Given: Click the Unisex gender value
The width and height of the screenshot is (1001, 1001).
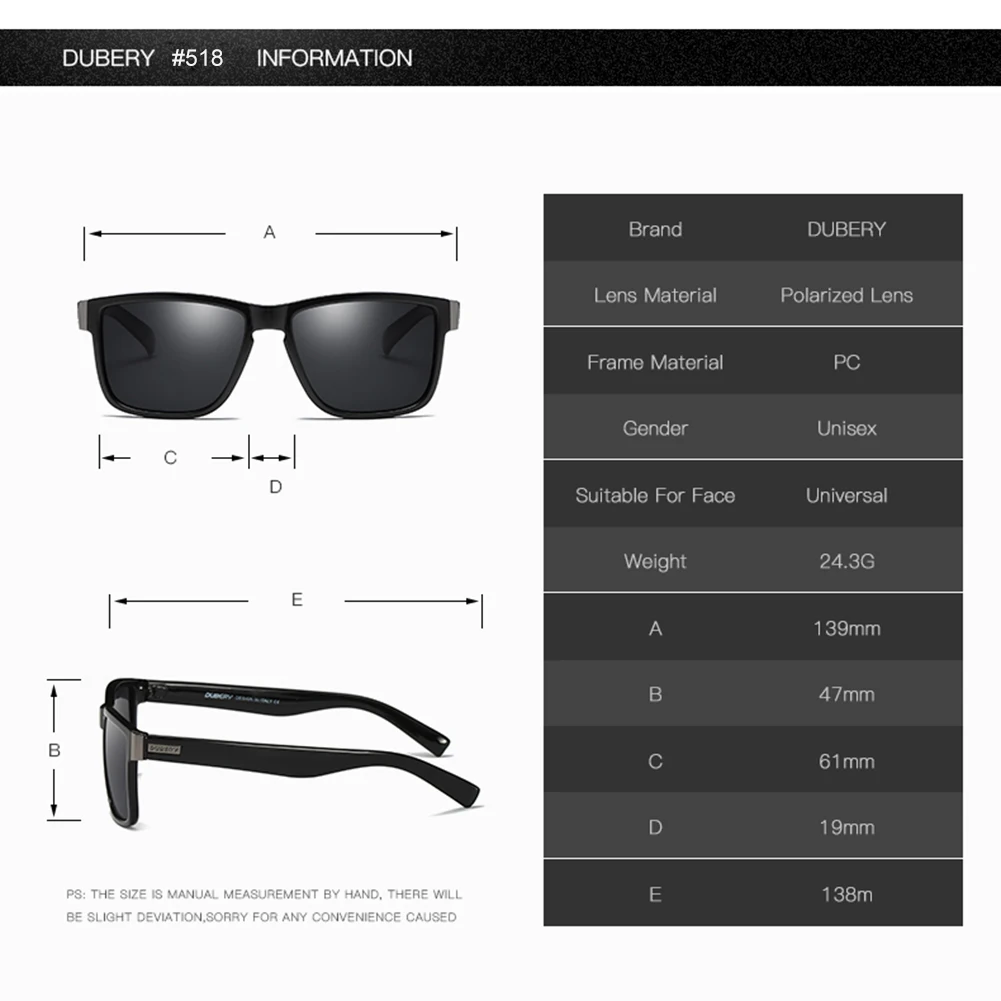Looking at the screenshot, I should 847,428.
